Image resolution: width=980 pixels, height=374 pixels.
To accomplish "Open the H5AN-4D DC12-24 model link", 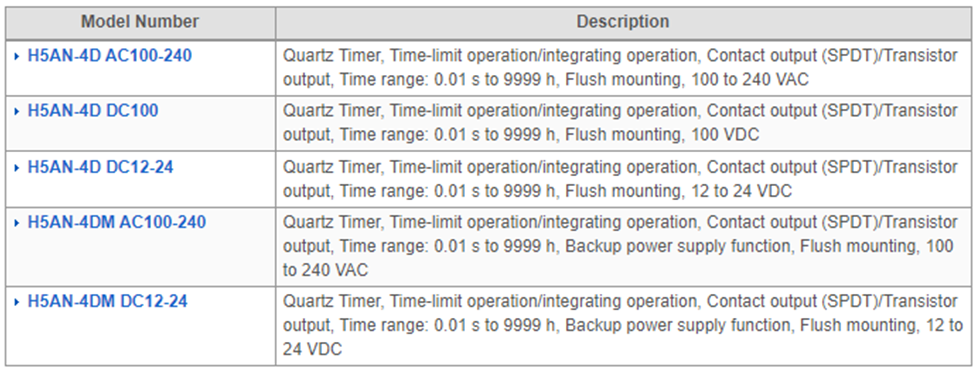I will pyautogui.click(x=101, y=167).
